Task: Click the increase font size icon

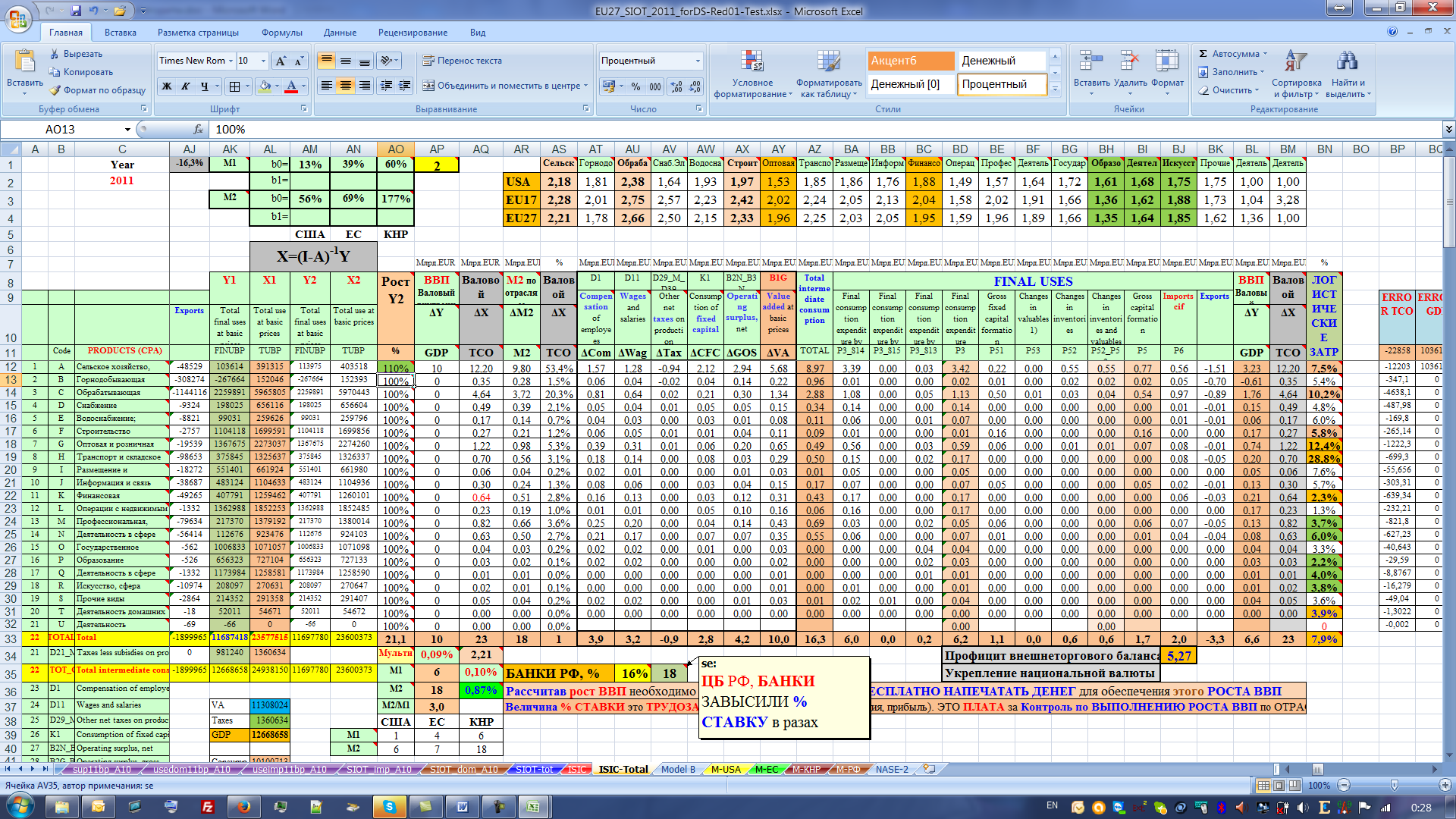Action: coord(281,61)
